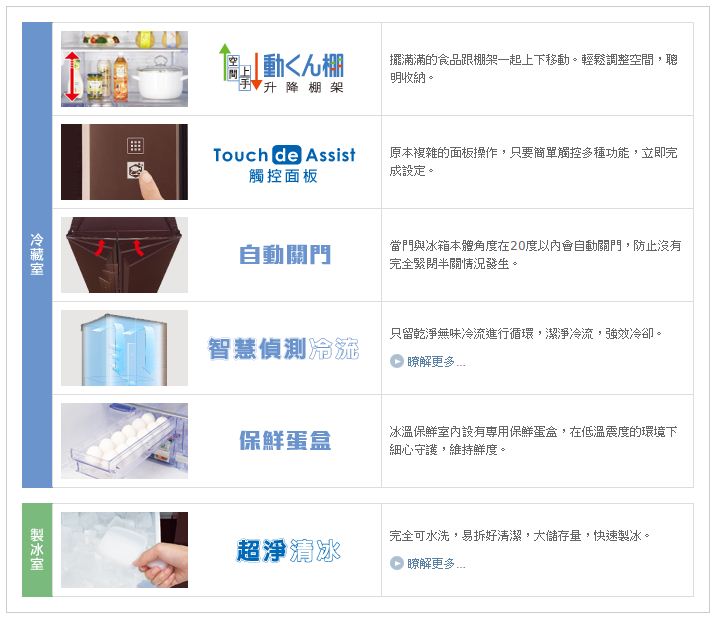Select the 冷藏室 blue section tab
714x619 pixels.
[37, 255]
